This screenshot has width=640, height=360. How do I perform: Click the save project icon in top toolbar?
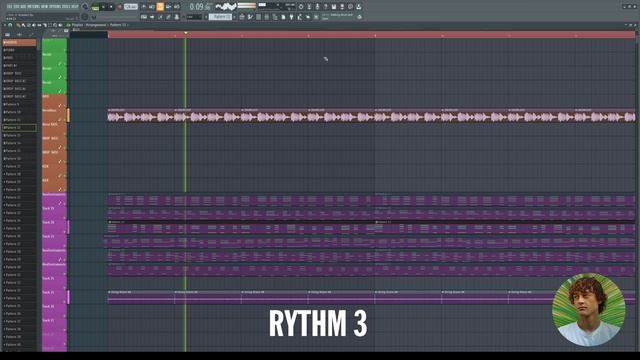click(333, 7)
